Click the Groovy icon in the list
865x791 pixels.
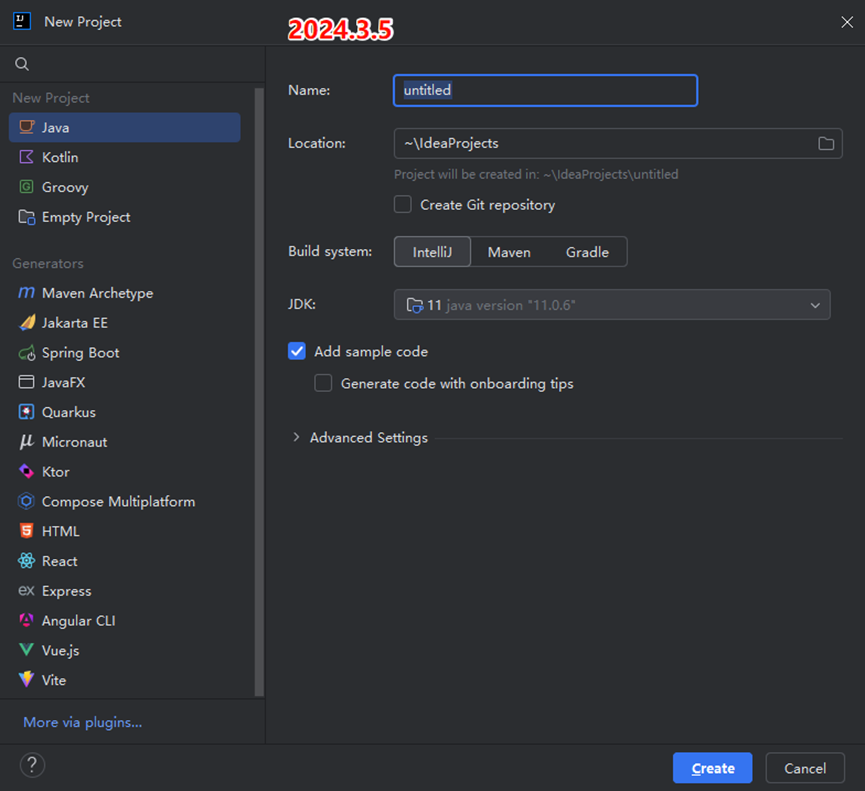[26, 187]
